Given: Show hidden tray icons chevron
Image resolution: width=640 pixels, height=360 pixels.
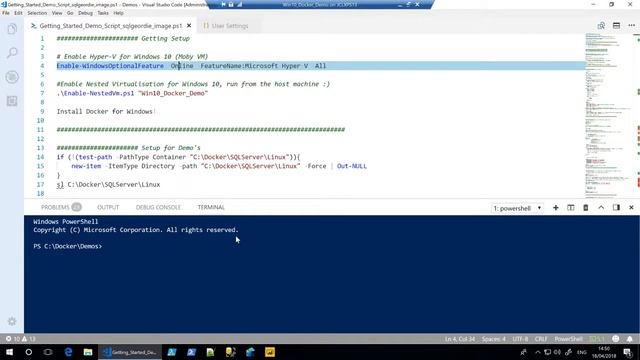Looking at the screenshot, I should [x=538, y=352].
